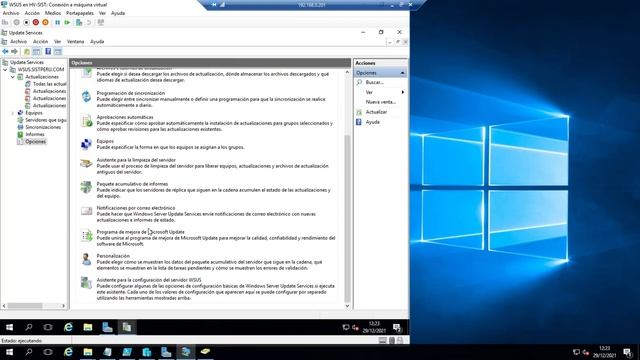The image size is (640, 360).
Task: Click the Up one level folder icon
Action: tap(27, 51)
